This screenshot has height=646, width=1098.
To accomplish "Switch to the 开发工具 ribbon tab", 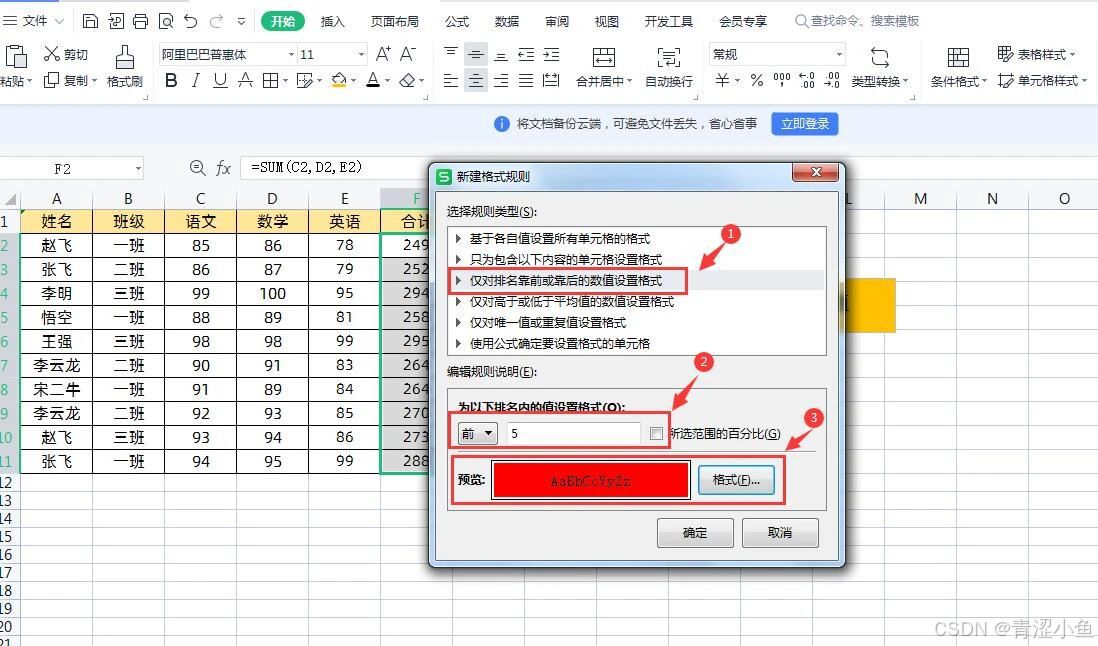I will 669,22.
